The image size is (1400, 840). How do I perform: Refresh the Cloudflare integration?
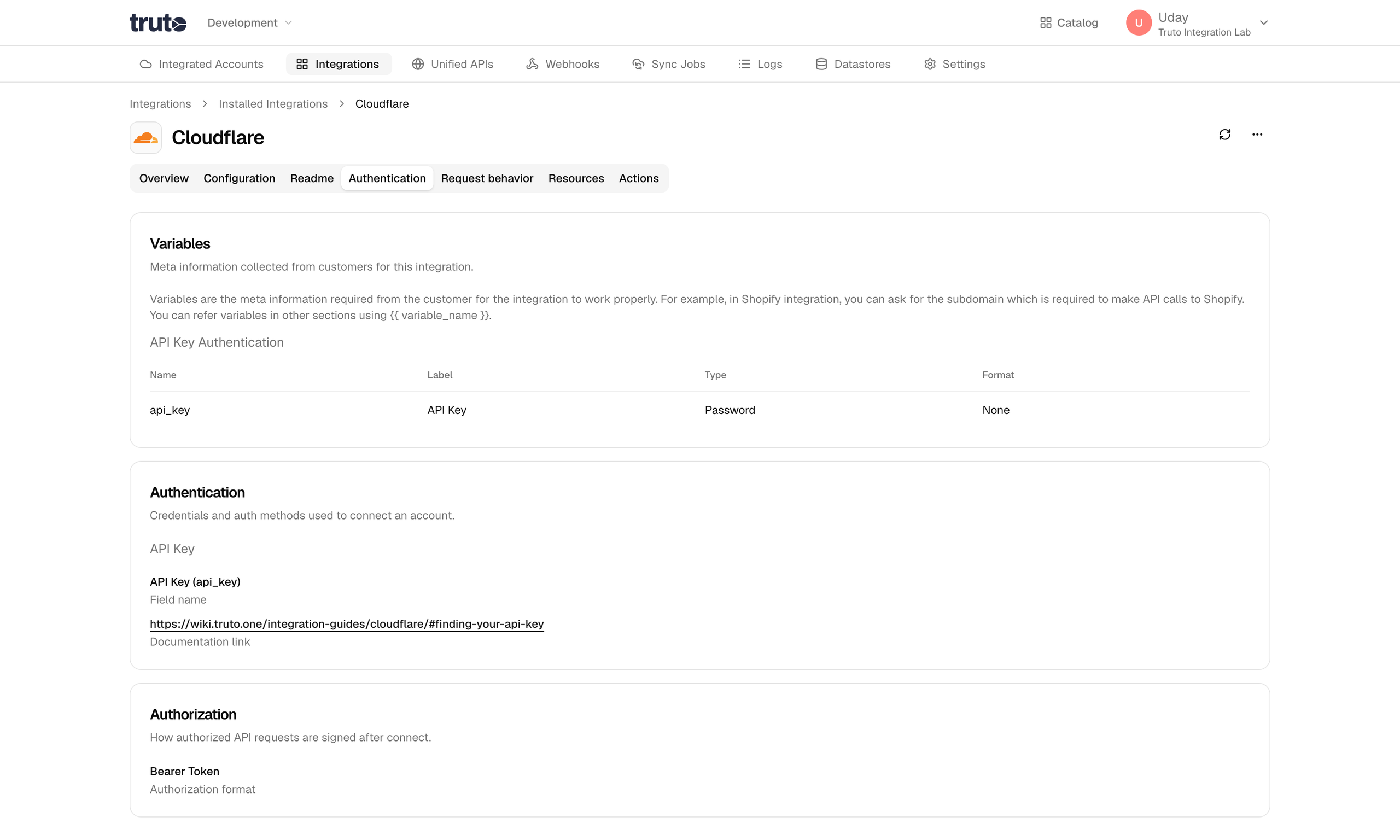tap(1224, 135)
